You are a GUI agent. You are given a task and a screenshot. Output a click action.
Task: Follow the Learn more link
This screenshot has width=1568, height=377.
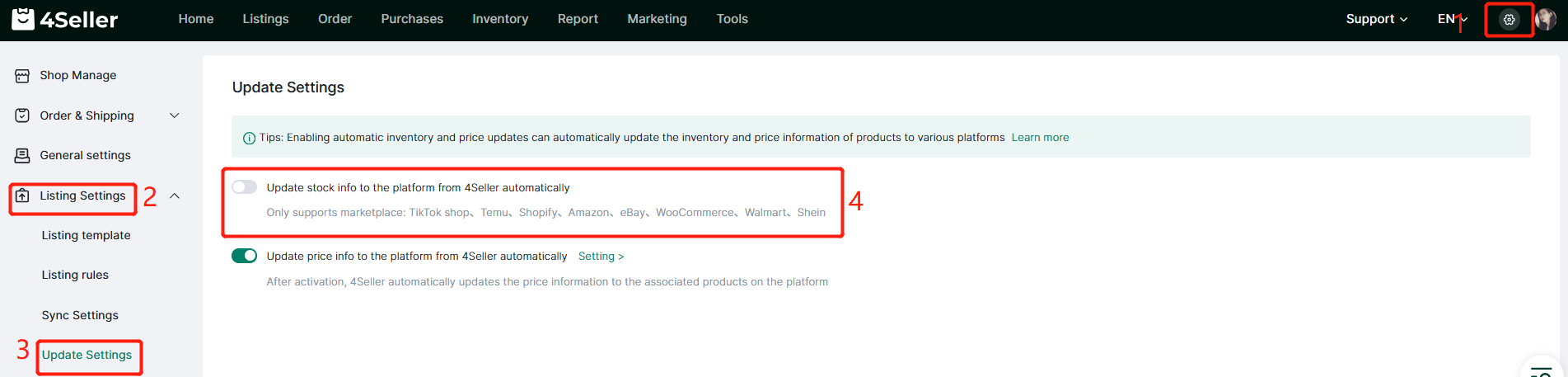[x=1040, y=138]
